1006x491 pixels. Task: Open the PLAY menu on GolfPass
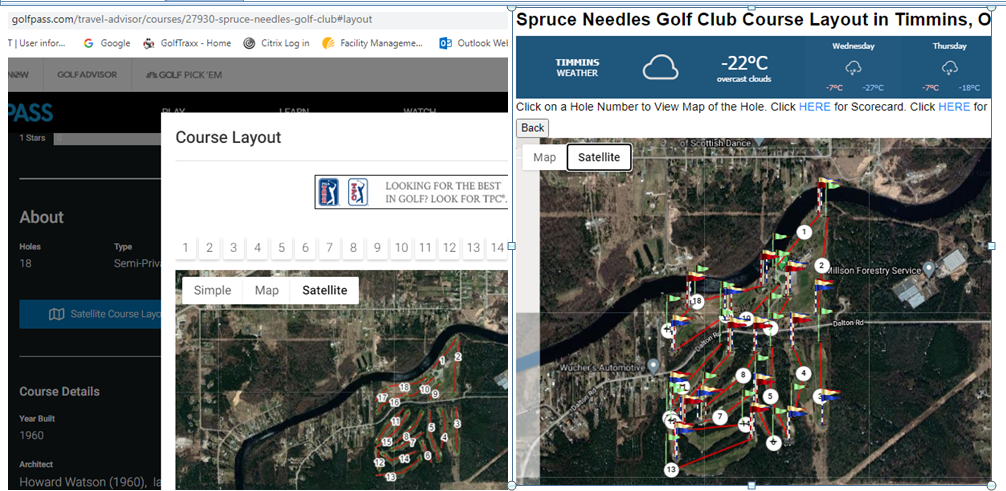pyautogui.click(x=173, y=112)
